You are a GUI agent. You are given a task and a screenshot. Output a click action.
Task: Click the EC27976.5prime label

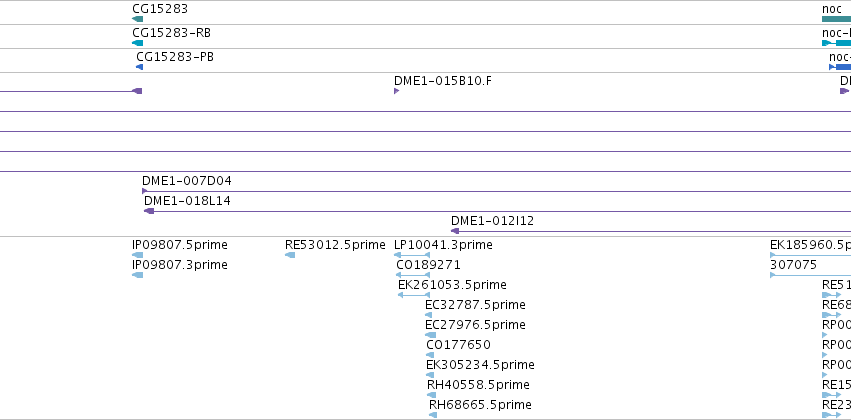click(475, 324)
